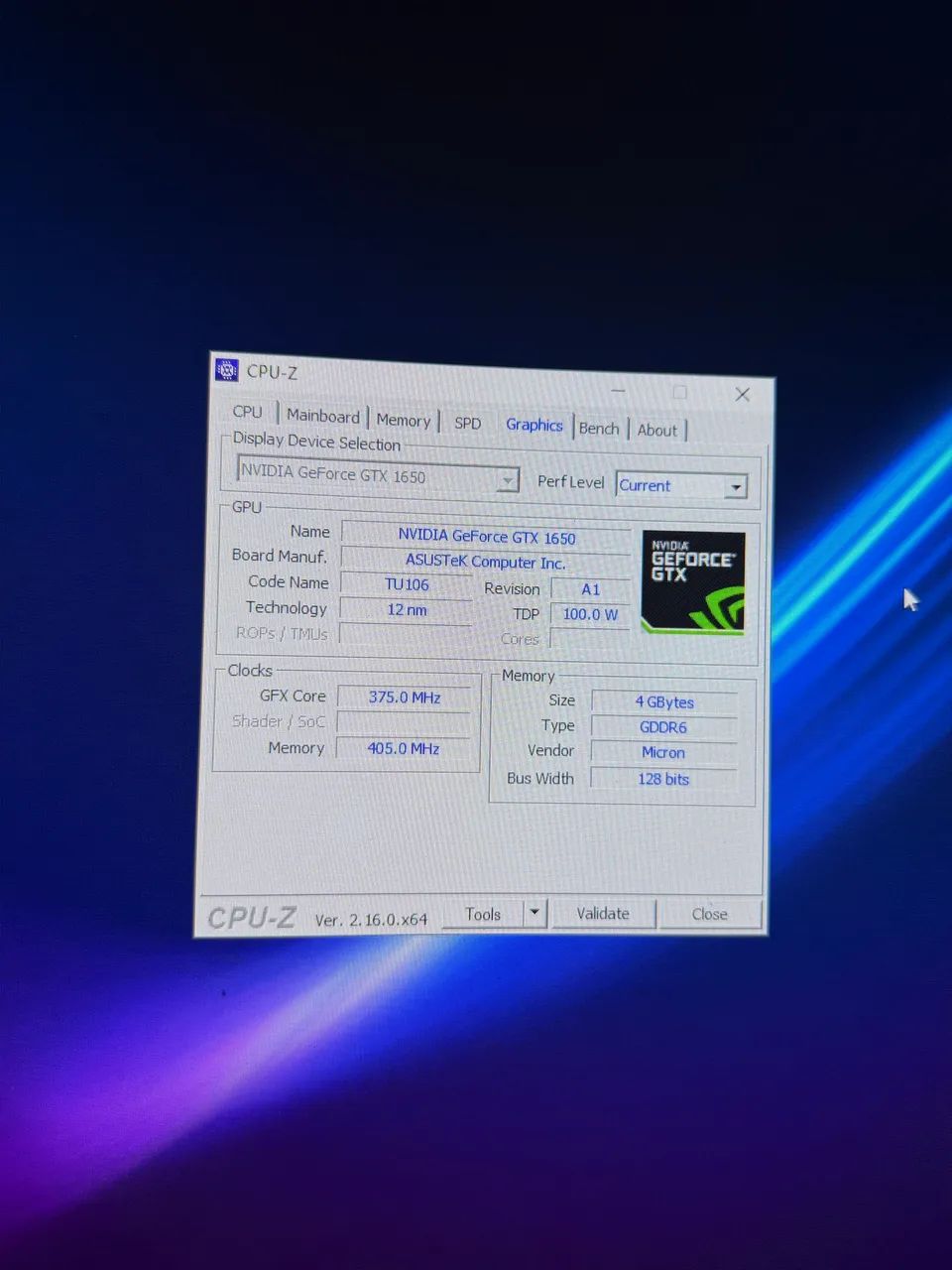The image size is (952, 1270).
Task: Click the 375.0 MHz GFX Core value
Action: 405,698
